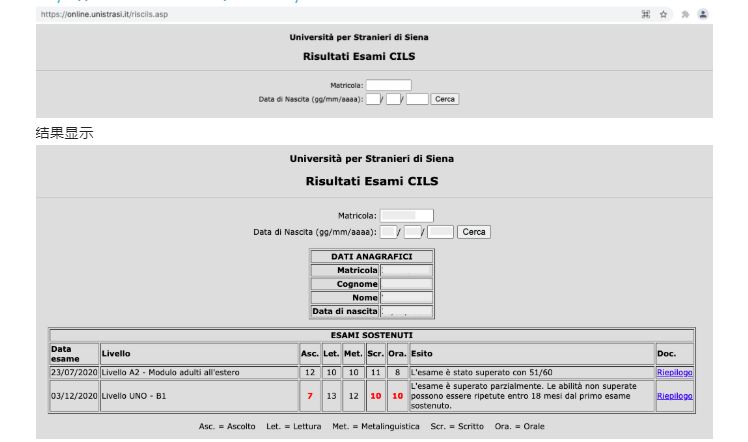Click the upper birth year field
Viewport: 748px width, 442px height.
[x=417, y=99]
